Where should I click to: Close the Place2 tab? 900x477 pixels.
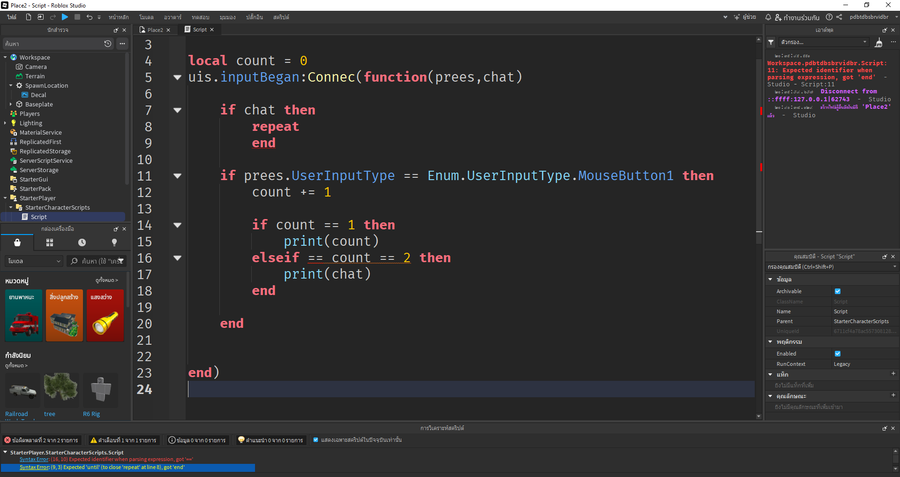pos(168,30)
